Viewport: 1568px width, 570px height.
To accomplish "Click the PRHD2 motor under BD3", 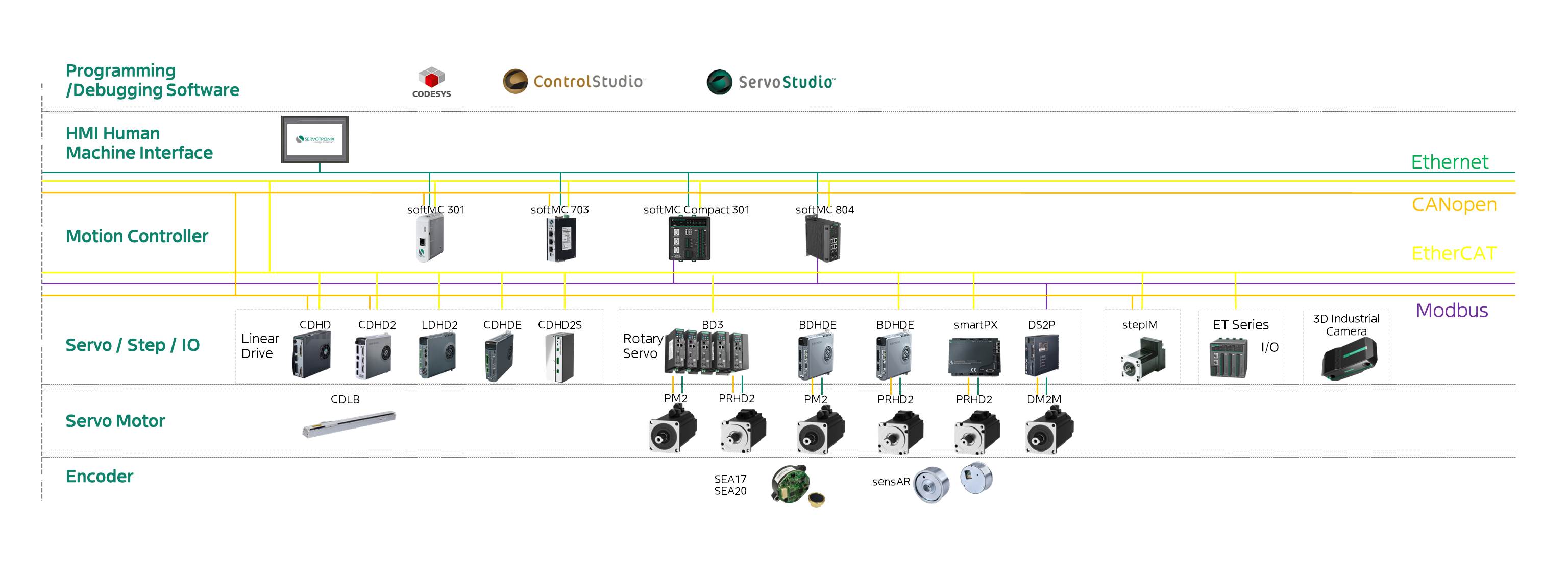I will [743, 431].
